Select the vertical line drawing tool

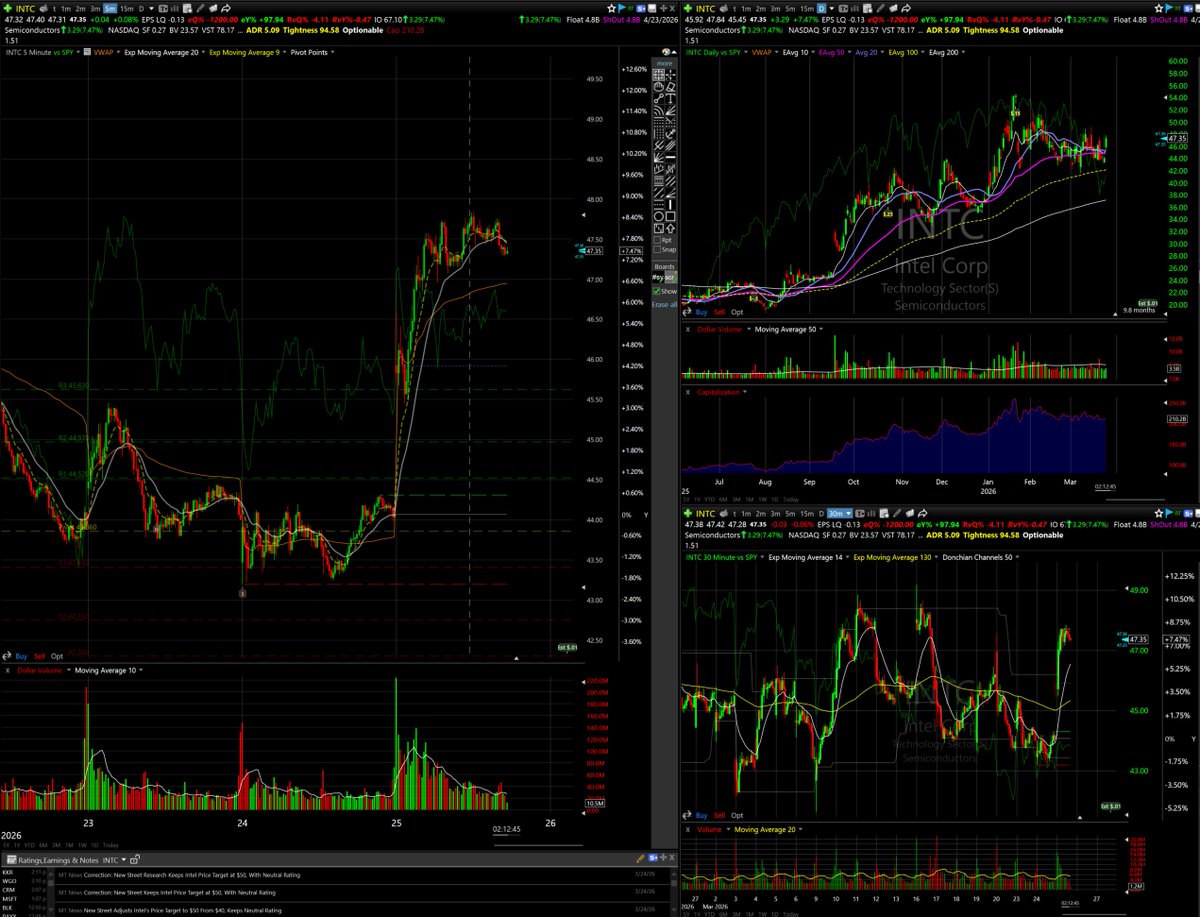[670, 204]
